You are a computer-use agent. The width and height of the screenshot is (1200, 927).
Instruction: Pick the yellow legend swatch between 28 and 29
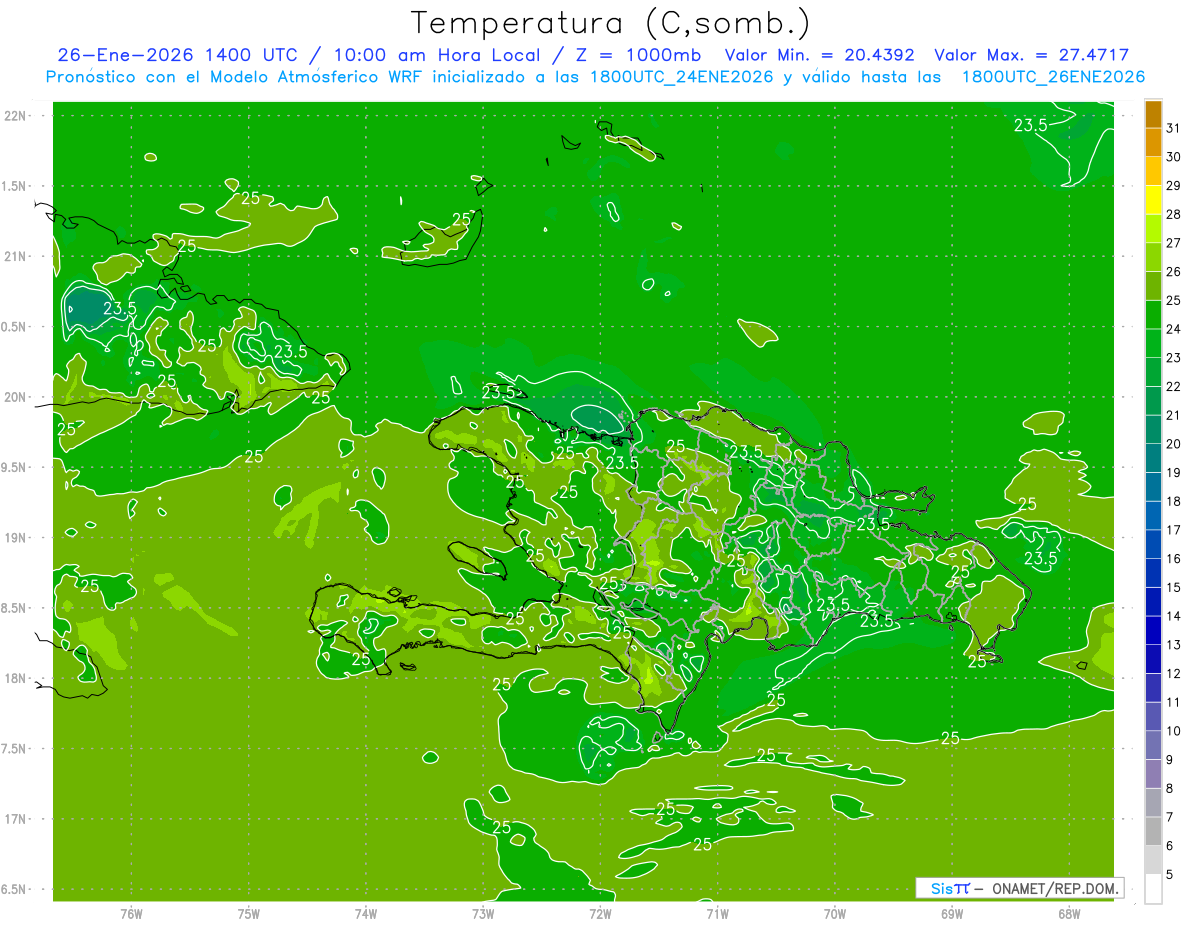coord(1153,199)
